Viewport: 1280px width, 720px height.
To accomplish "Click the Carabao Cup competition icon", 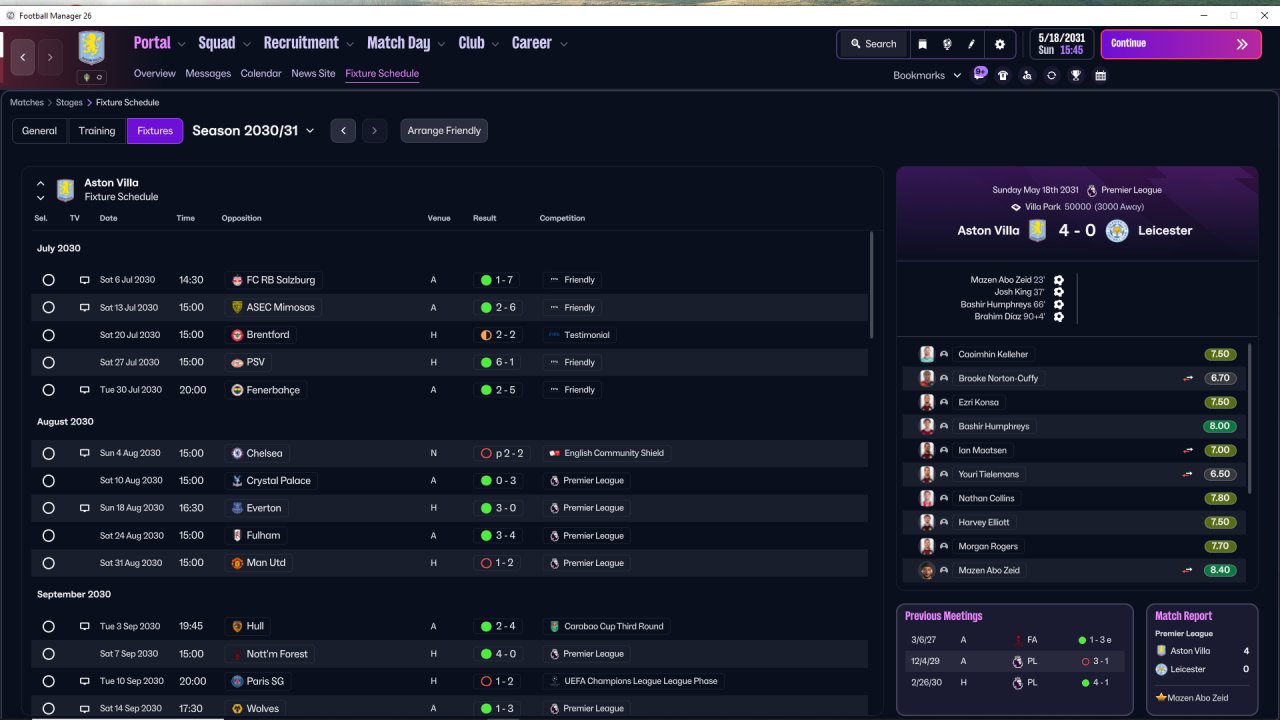I will [554, 626].
